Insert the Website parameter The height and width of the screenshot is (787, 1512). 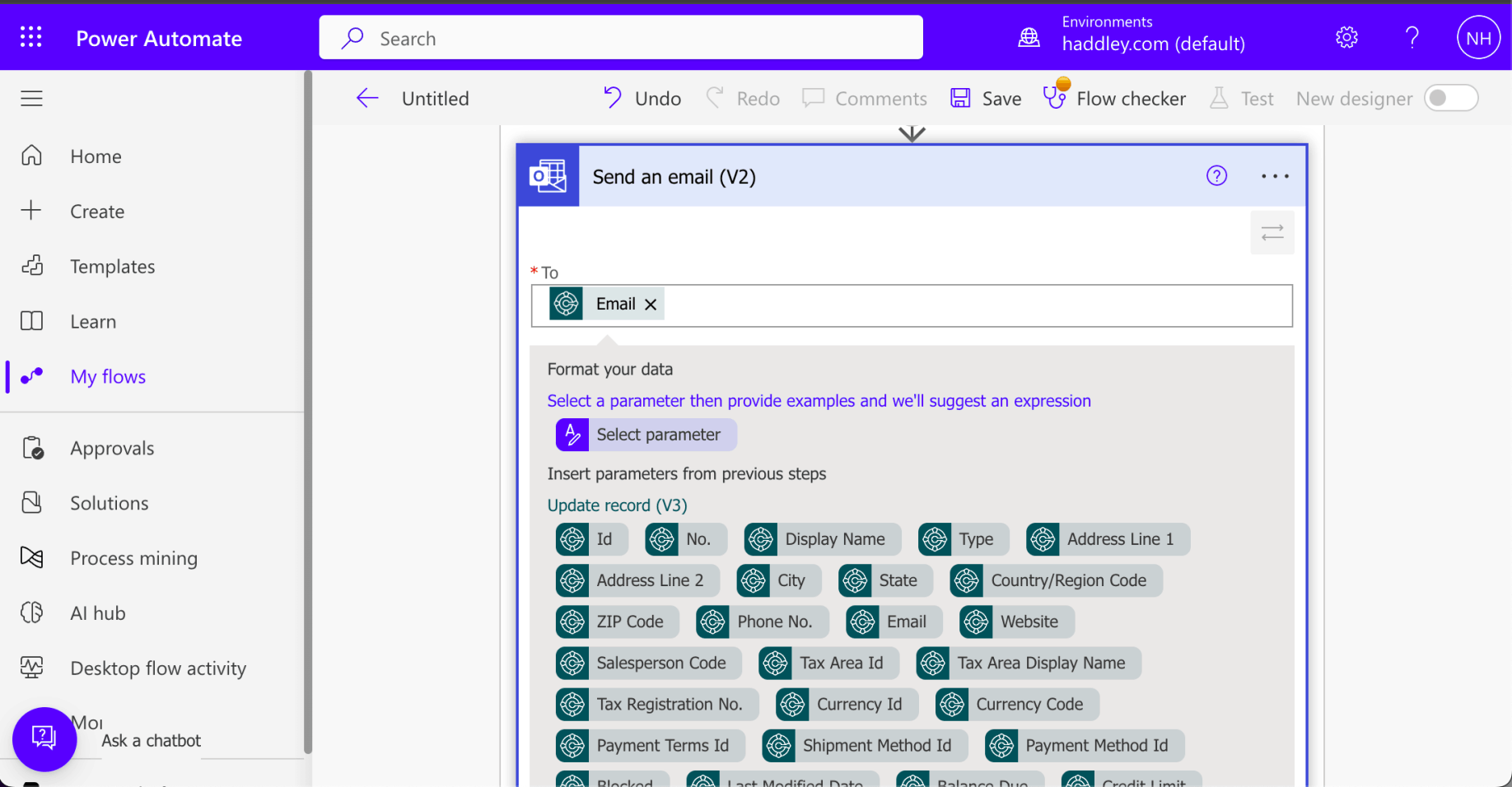[x=1017, y=622]
